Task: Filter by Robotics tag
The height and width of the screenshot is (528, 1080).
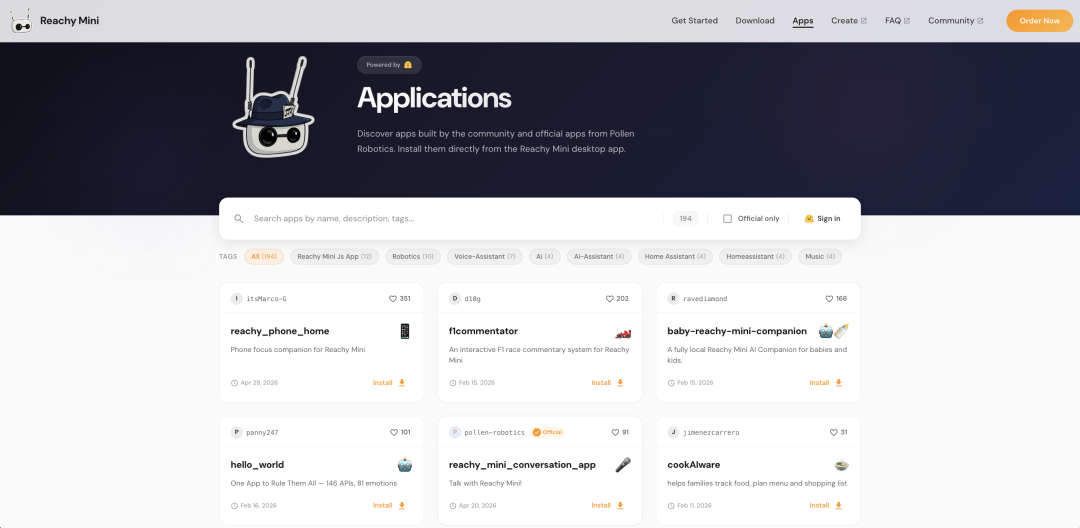Action: point(413,256)
